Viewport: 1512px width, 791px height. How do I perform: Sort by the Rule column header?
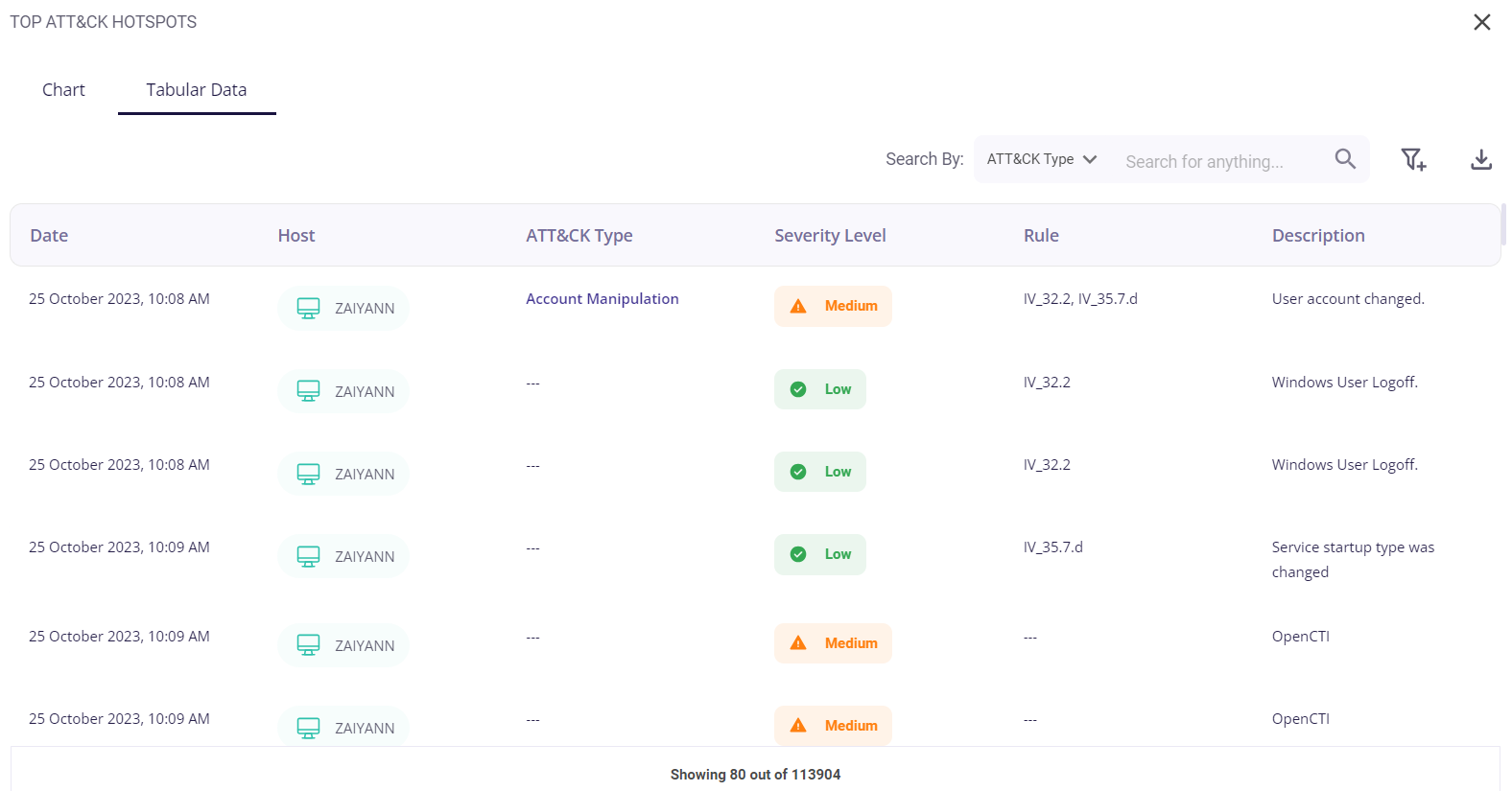tap(1041, 236)
